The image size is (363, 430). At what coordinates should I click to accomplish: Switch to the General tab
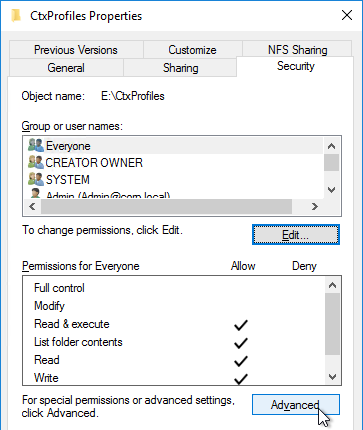tap(66, 68)
